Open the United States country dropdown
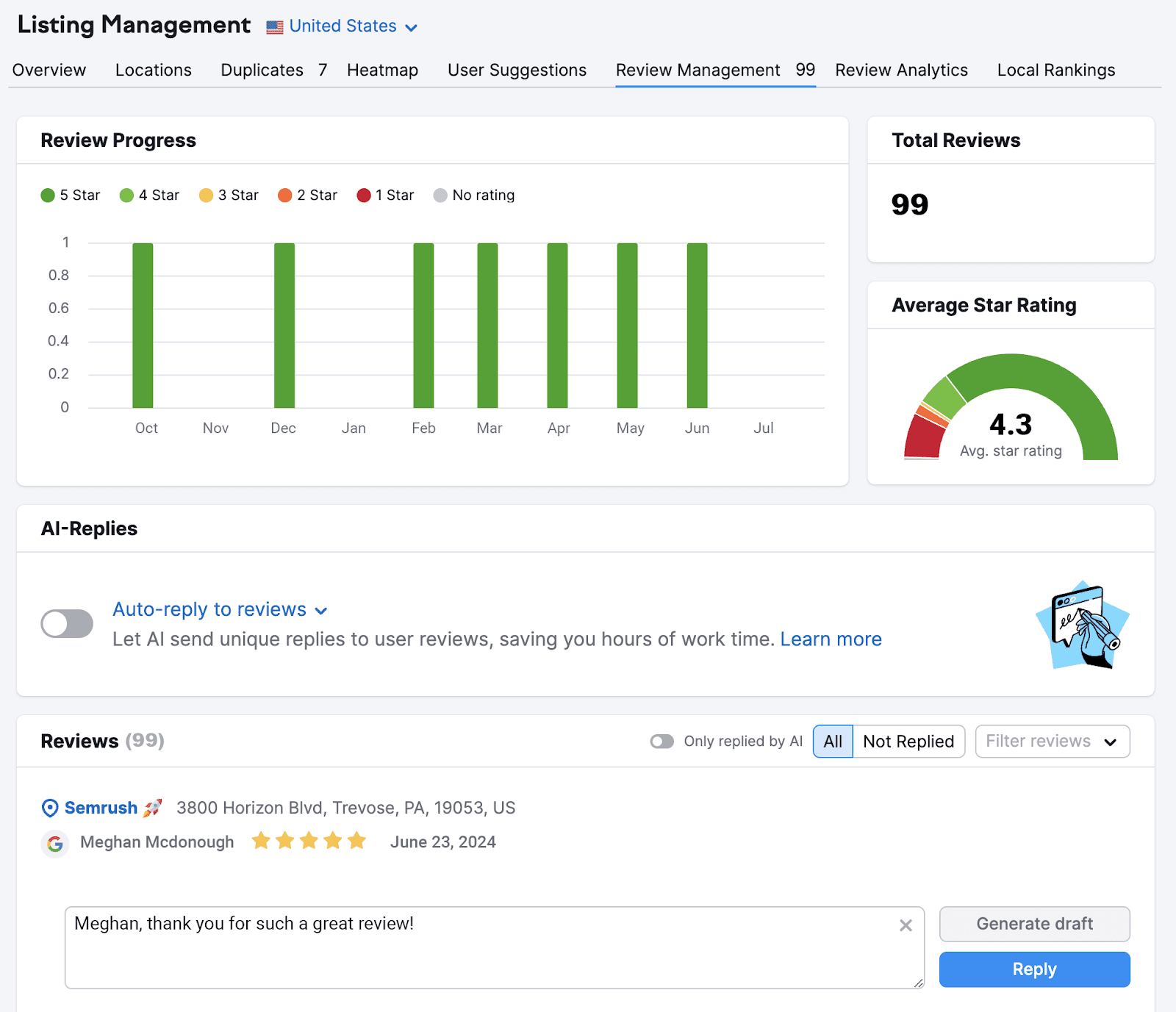Viewport: 1176px width, 1012px height. tap(411, 26)
